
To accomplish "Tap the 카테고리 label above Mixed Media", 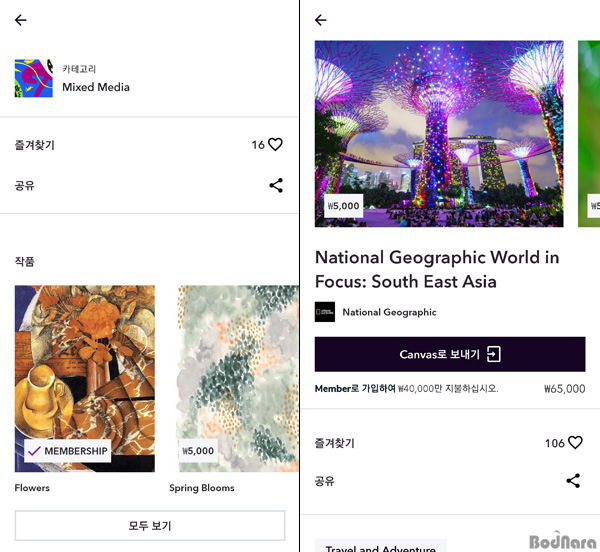I will pyautogui.click(x=79, y=69).
